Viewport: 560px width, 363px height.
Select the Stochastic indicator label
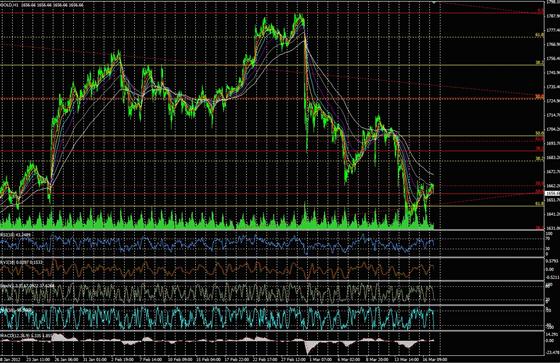(27, 286)
